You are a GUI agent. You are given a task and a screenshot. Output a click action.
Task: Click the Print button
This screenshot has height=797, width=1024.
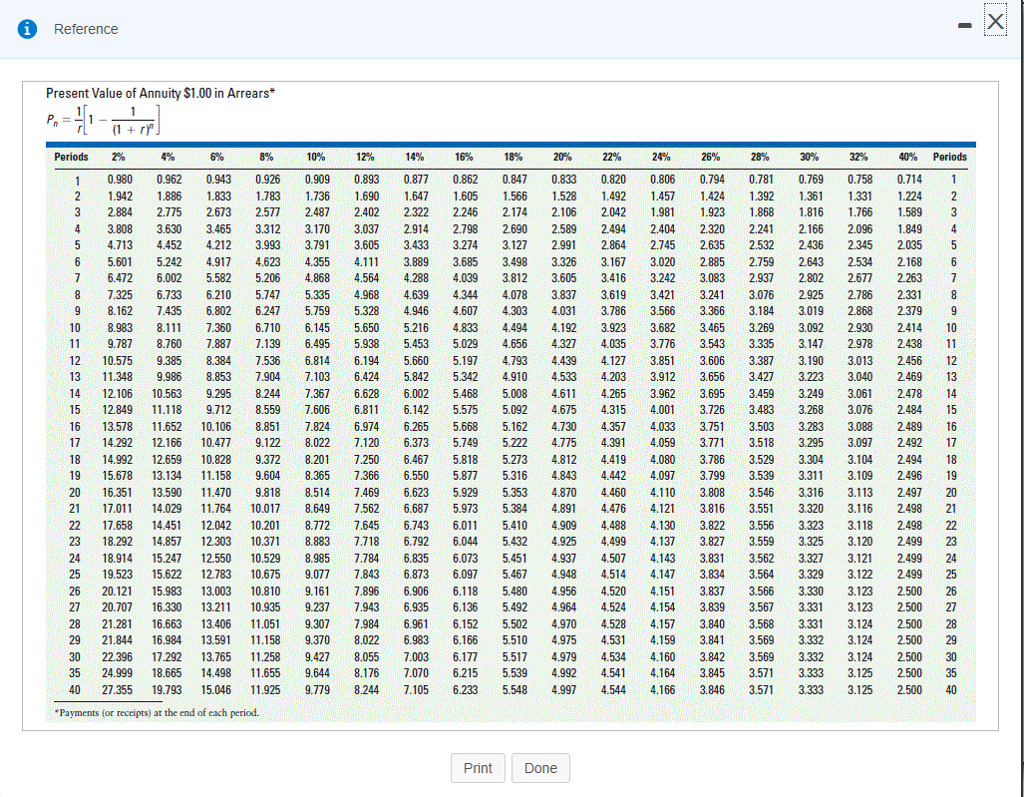tap(478, 768)
